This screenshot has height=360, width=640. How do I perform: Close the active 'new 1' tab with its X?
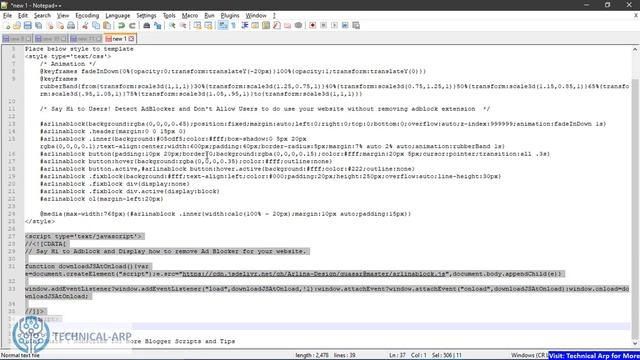[x=131, y=39]
